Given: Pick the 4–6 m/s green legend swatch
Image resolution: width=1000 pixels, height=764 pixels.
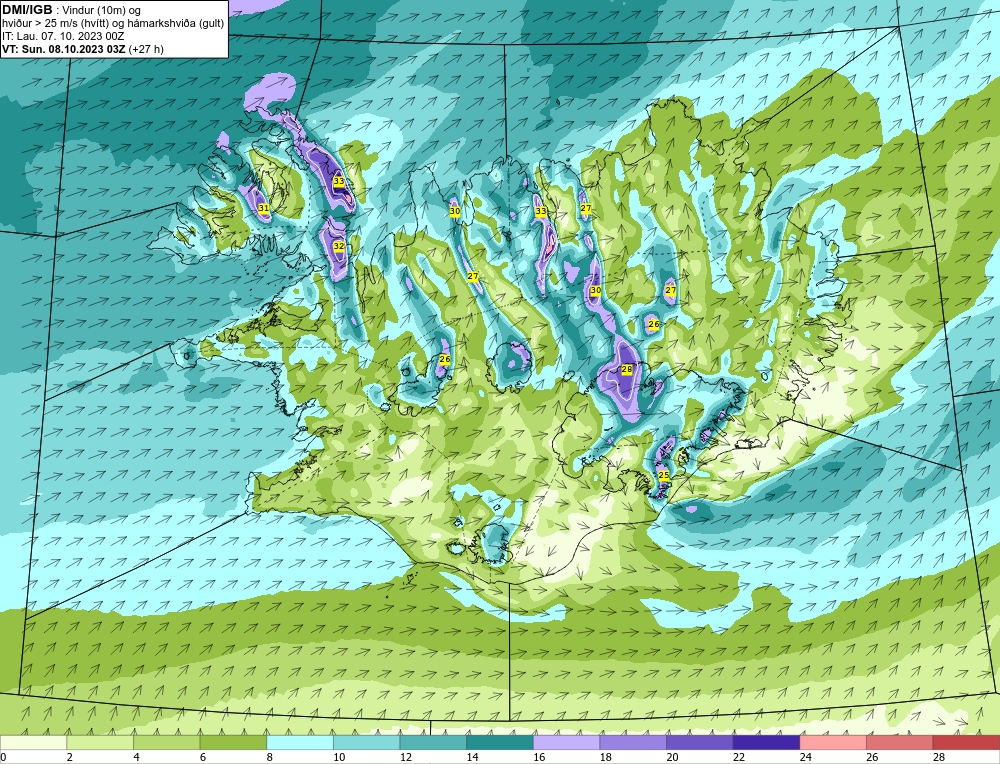Looking at the screenshot, I should [166, 742].
